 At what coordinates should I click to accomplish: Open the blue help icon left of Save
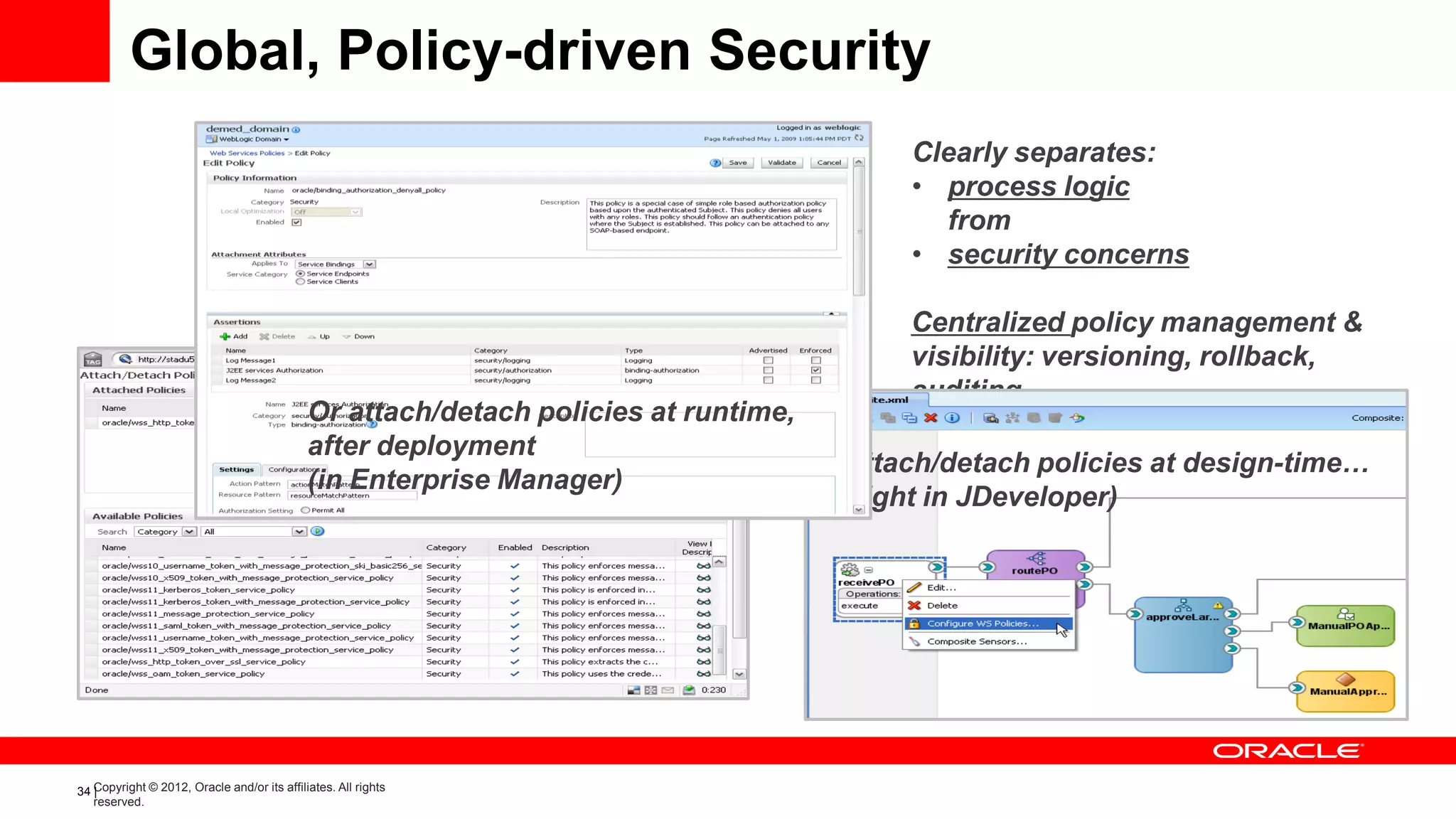pyautogui.click(x=715, y=163)
